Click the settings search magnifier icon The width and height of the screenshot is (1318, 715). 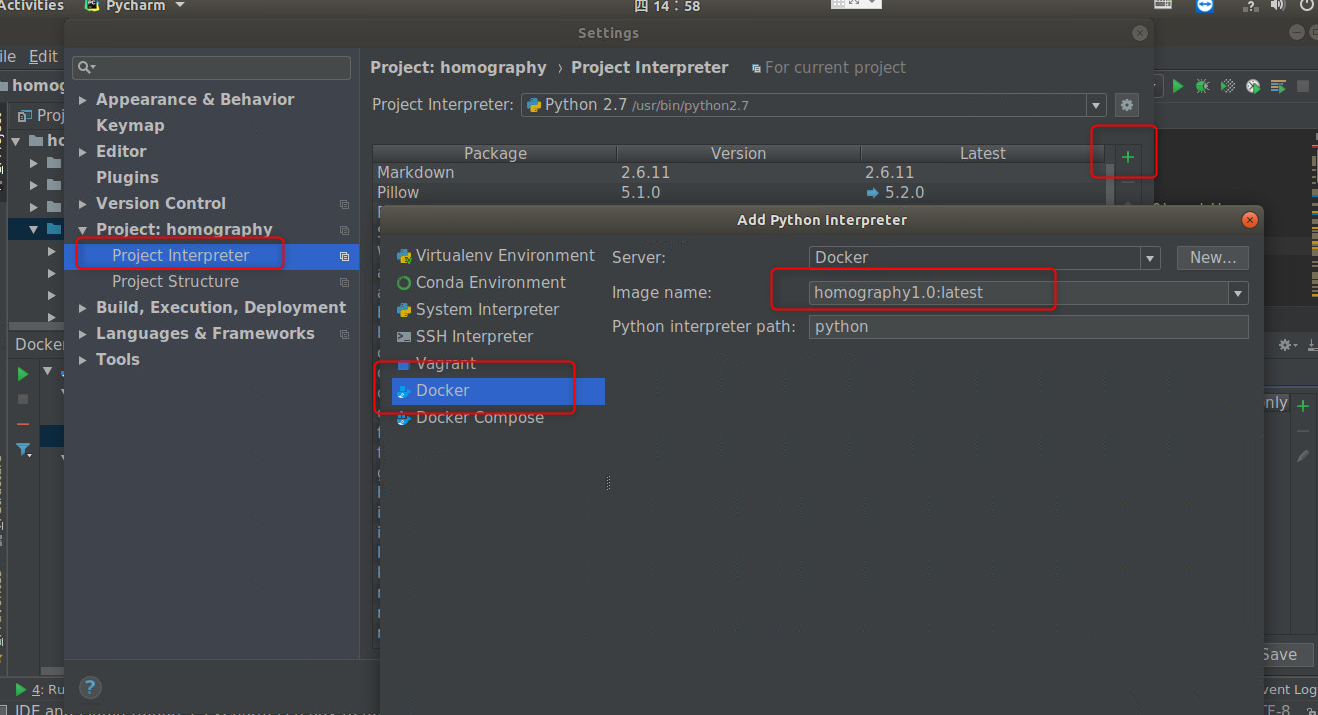(86, 67)
